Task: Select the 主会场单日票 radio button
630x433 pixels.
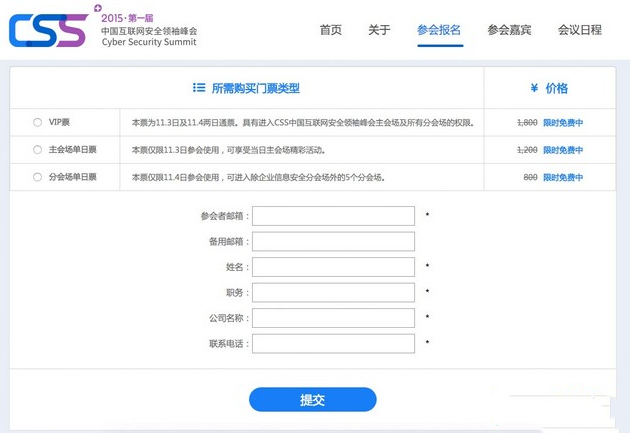Action: click(x=37, y=150)
